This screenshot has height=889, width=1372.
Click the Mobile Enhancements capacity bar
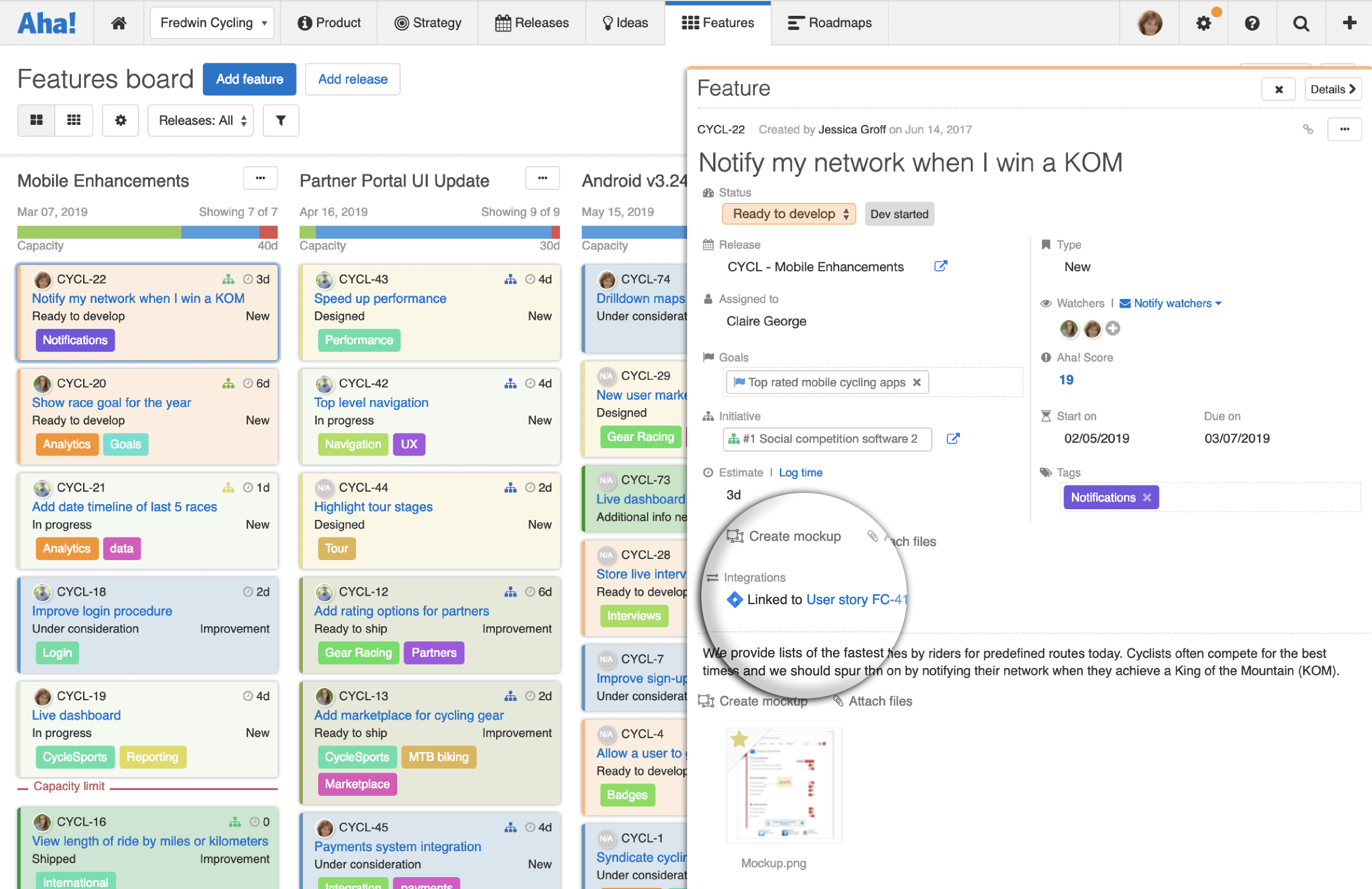(147, 233)
